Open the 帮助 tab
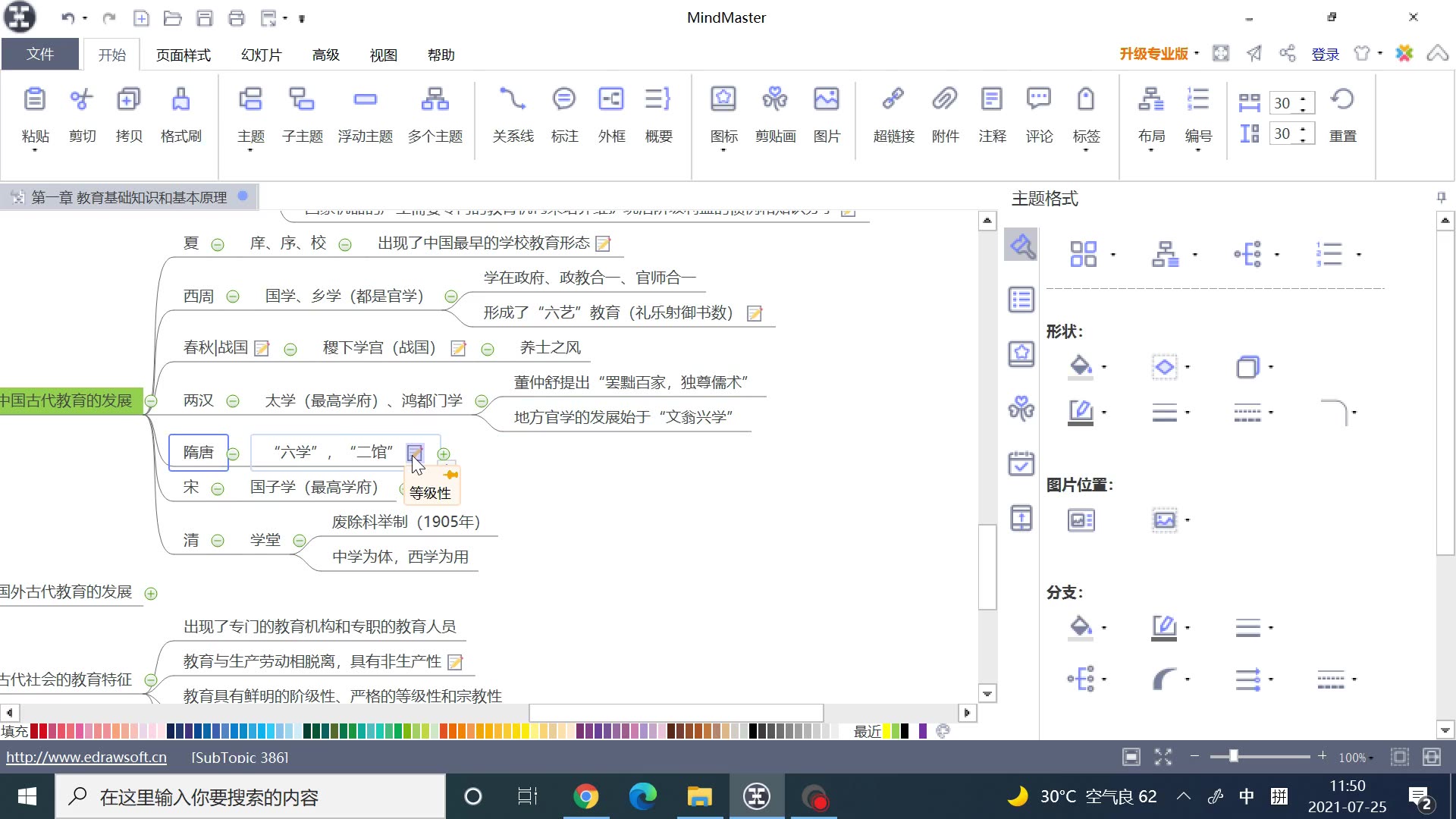Screen dimensions: 1456x819 point(441,55)
